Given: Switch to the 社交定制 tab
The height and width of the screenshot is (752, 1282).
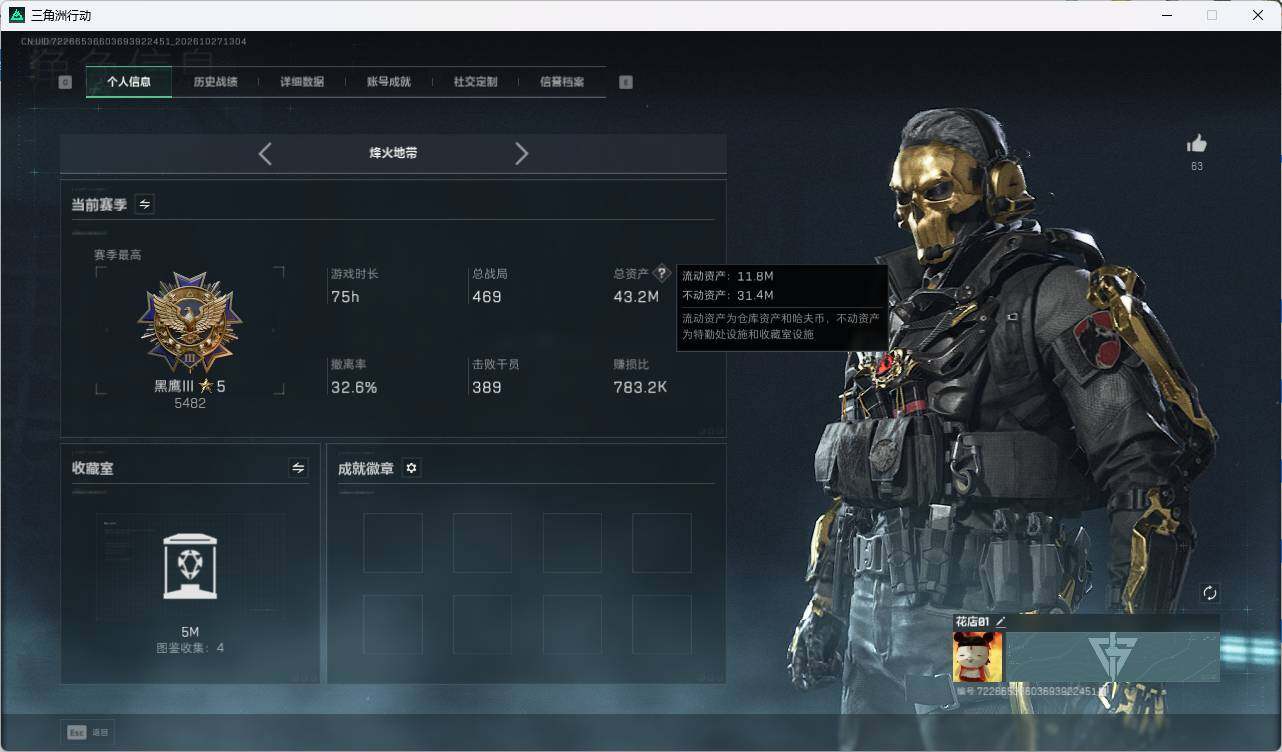Looking at the screenshot, I should (475, 82).
